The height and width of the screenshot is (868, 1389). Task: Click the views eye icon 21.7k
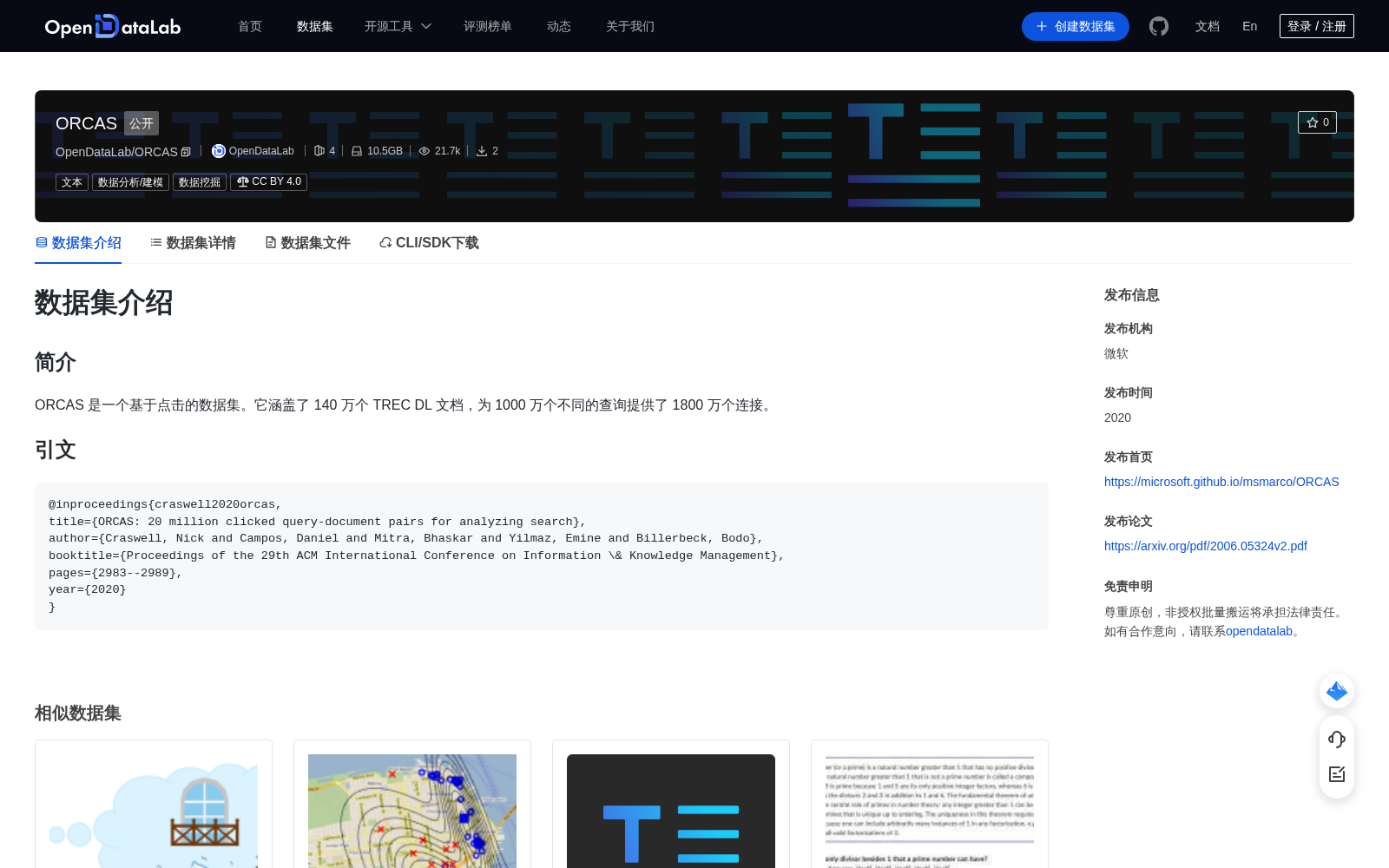[x=425, y=151]
